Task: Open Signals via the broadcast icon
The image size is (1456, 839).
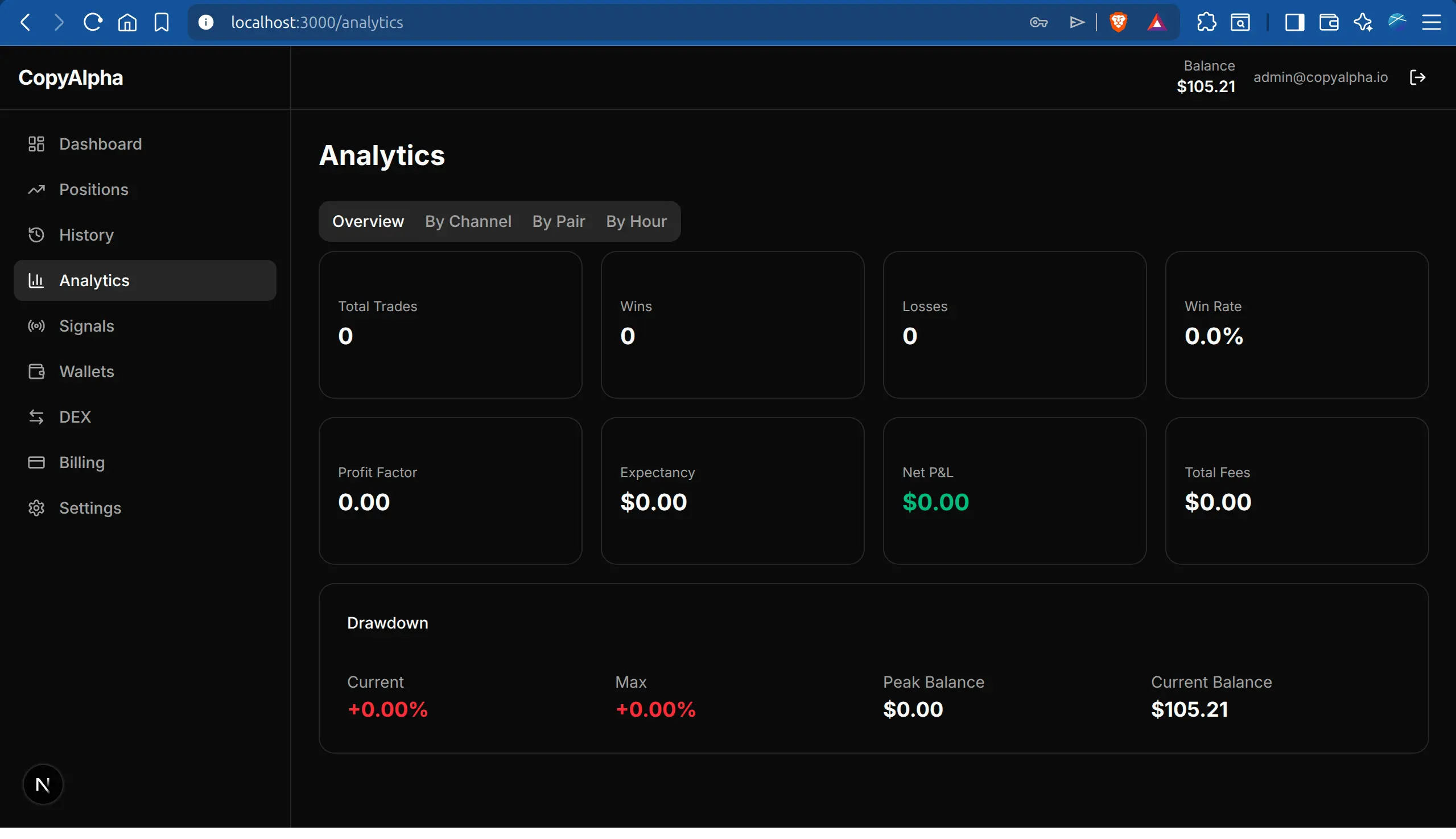Action: pyautogui.click(x=36, y=325)
